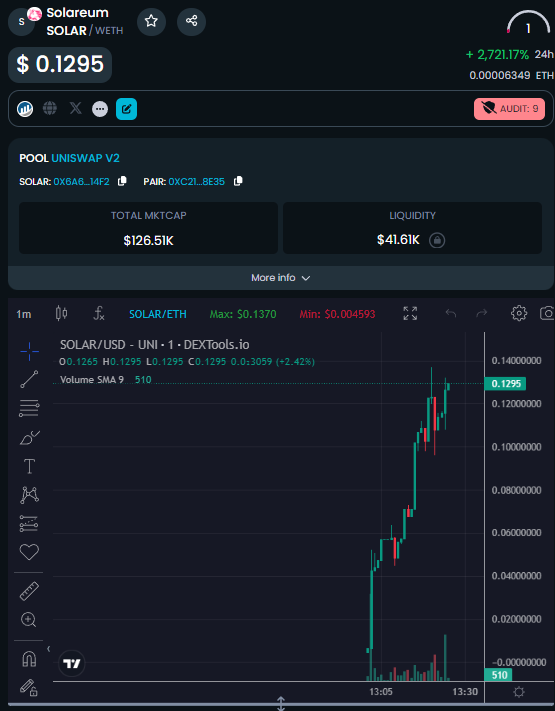
Task: Undo last chart action
Action: (x=451, y=313)
